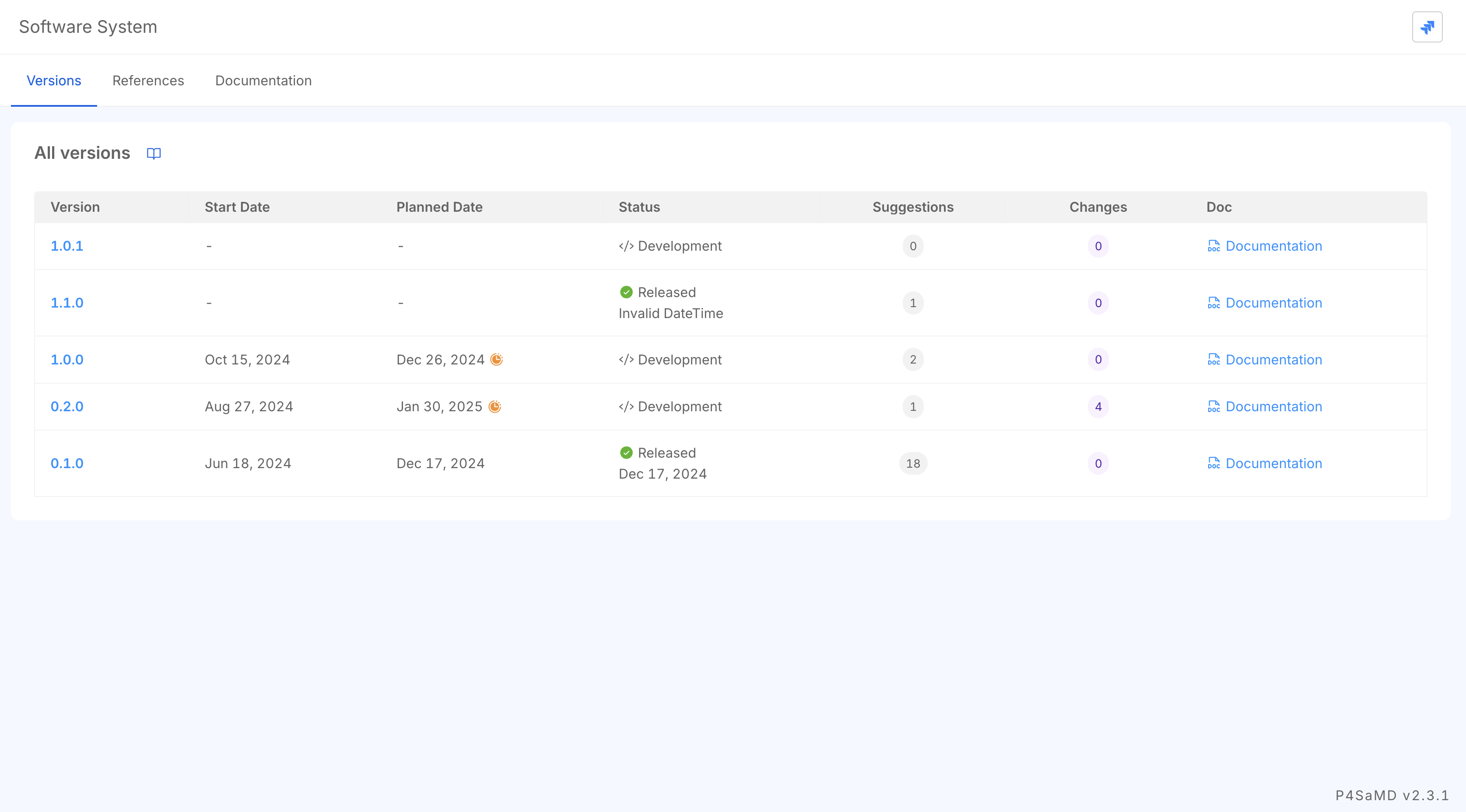Click the Jira icon button top right
The width and height of the screenshot is (1466, 812).
(1427, 27)
